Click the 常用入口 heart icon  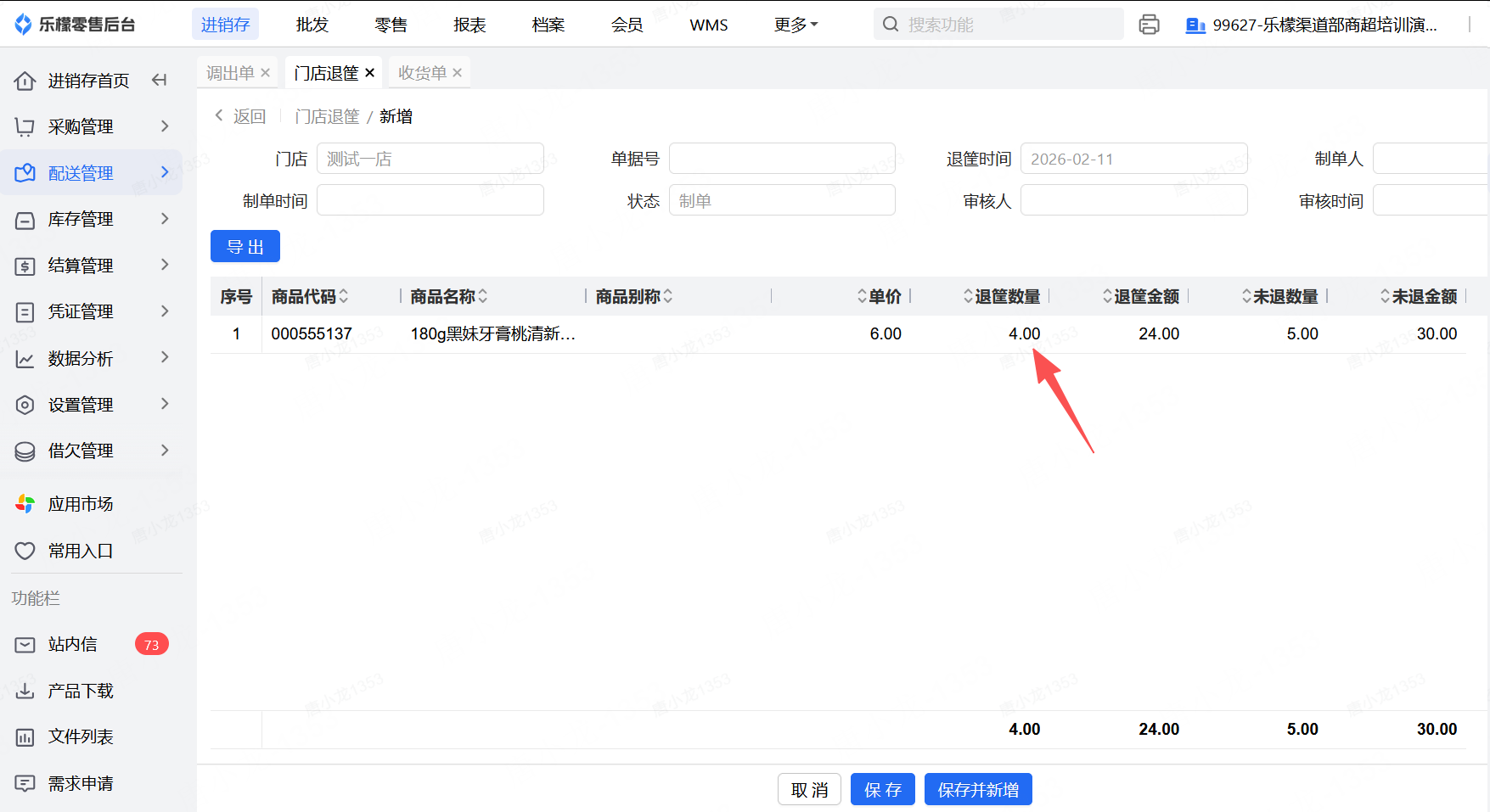[25, 551]
